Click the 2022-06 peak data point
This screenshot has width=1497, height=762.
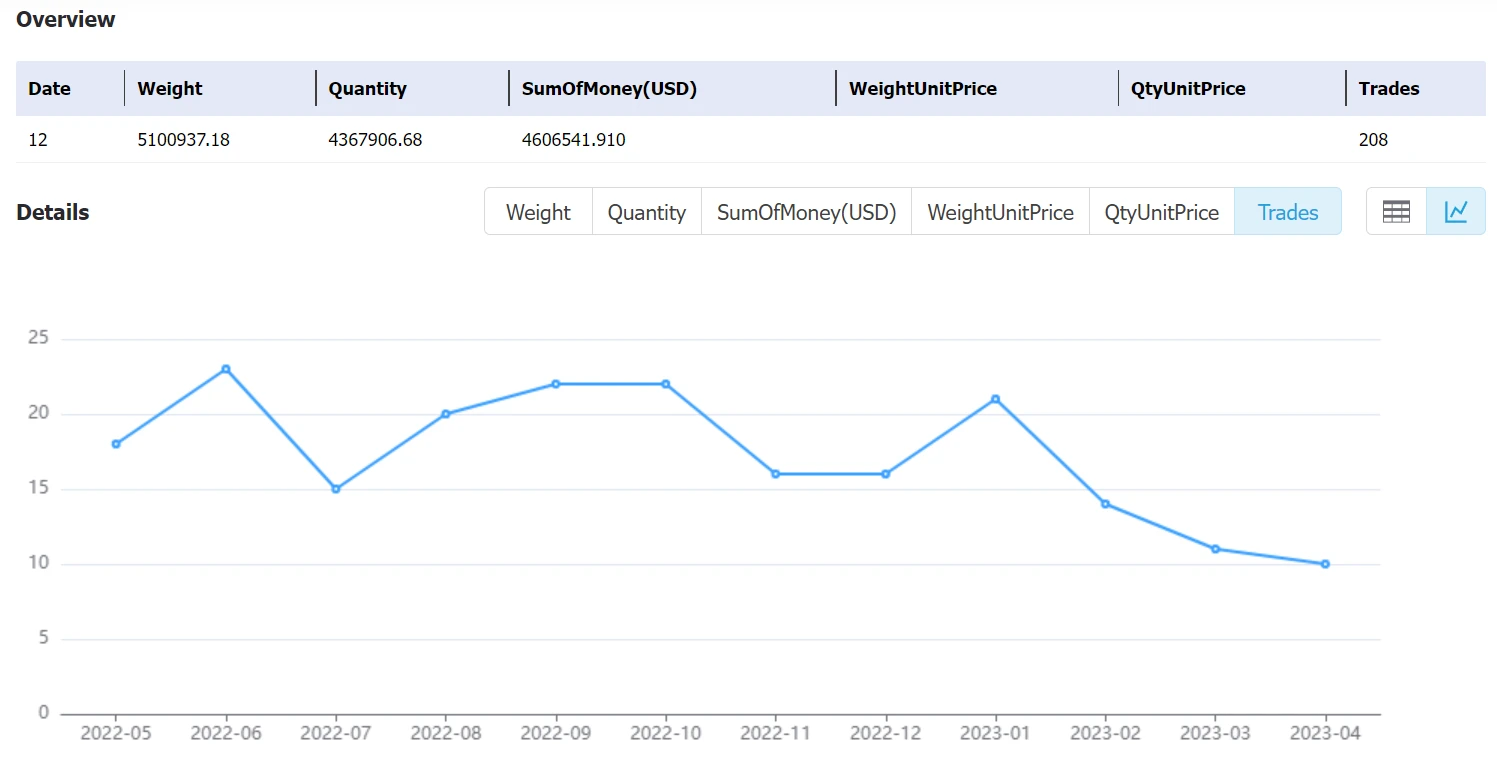click(226, 369)
